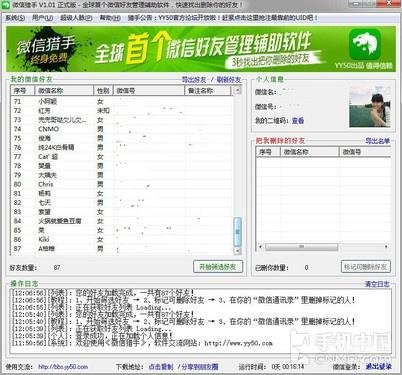This screenshot has height=375, width=402.
Task: Open the 用户(U) menu
Action: tap(43, 18)
